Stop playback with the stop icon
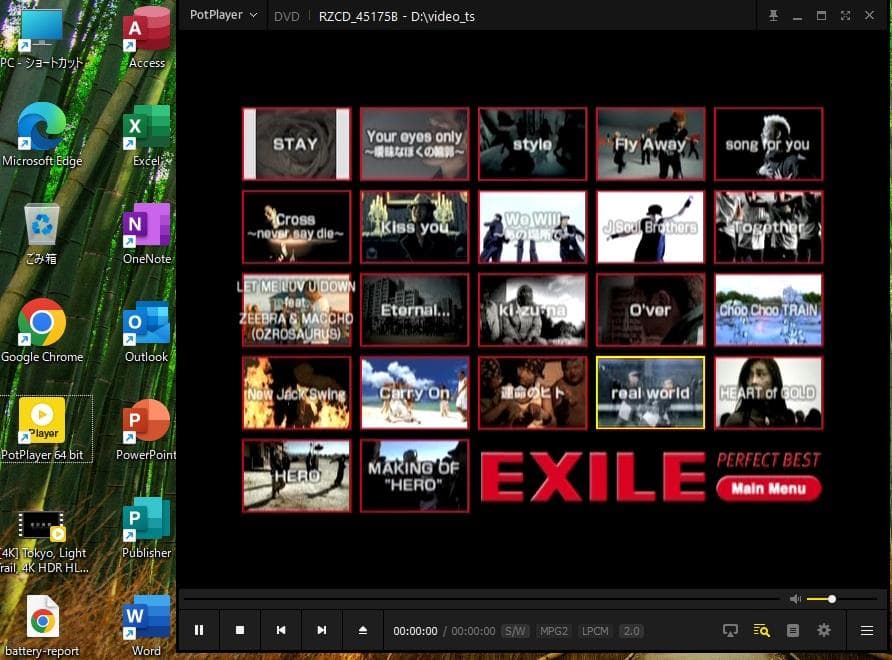 (240, 630)
